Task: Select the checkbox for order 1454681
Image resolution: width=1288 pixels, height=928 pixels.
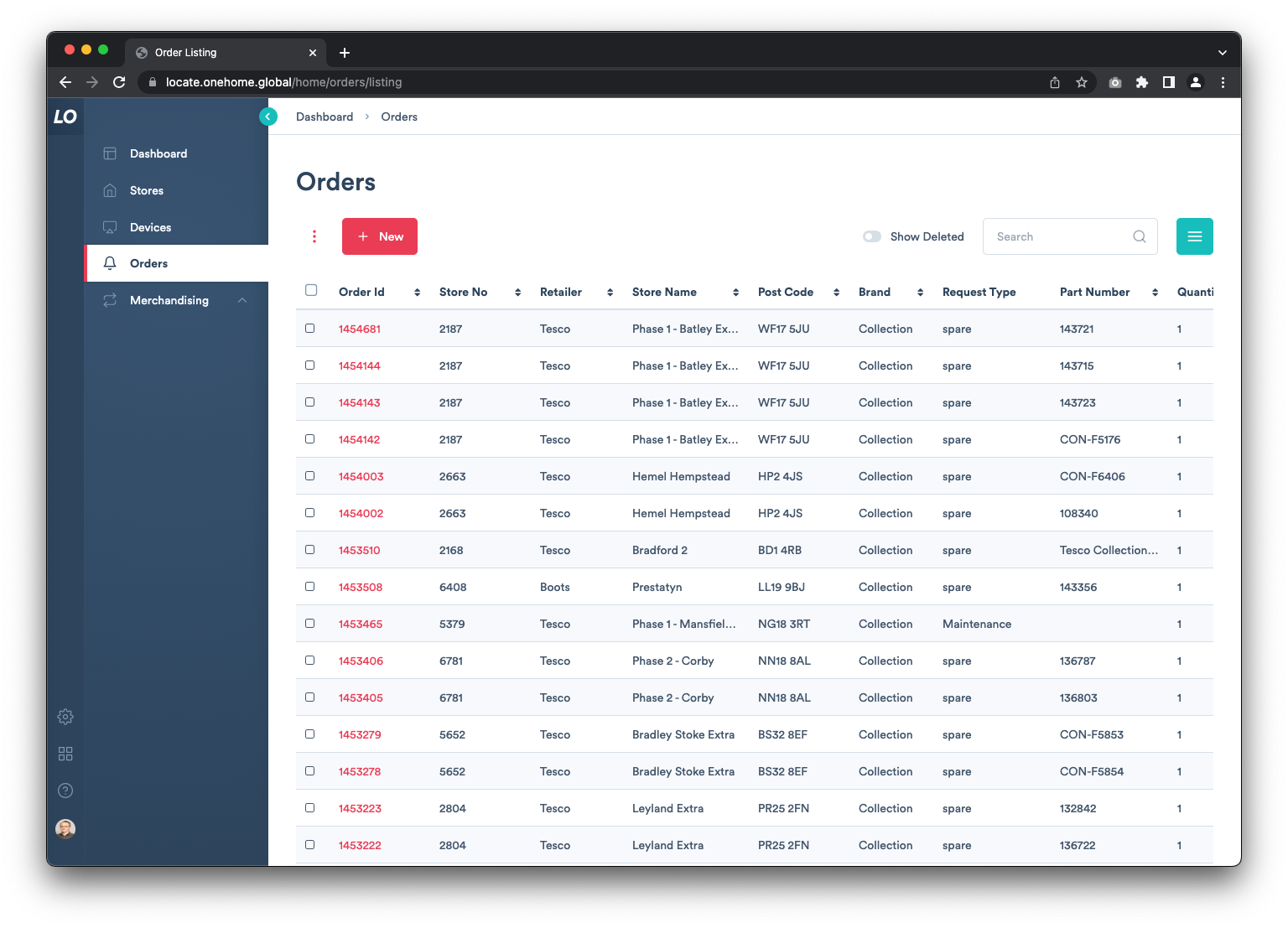Action: coord(310,329)
